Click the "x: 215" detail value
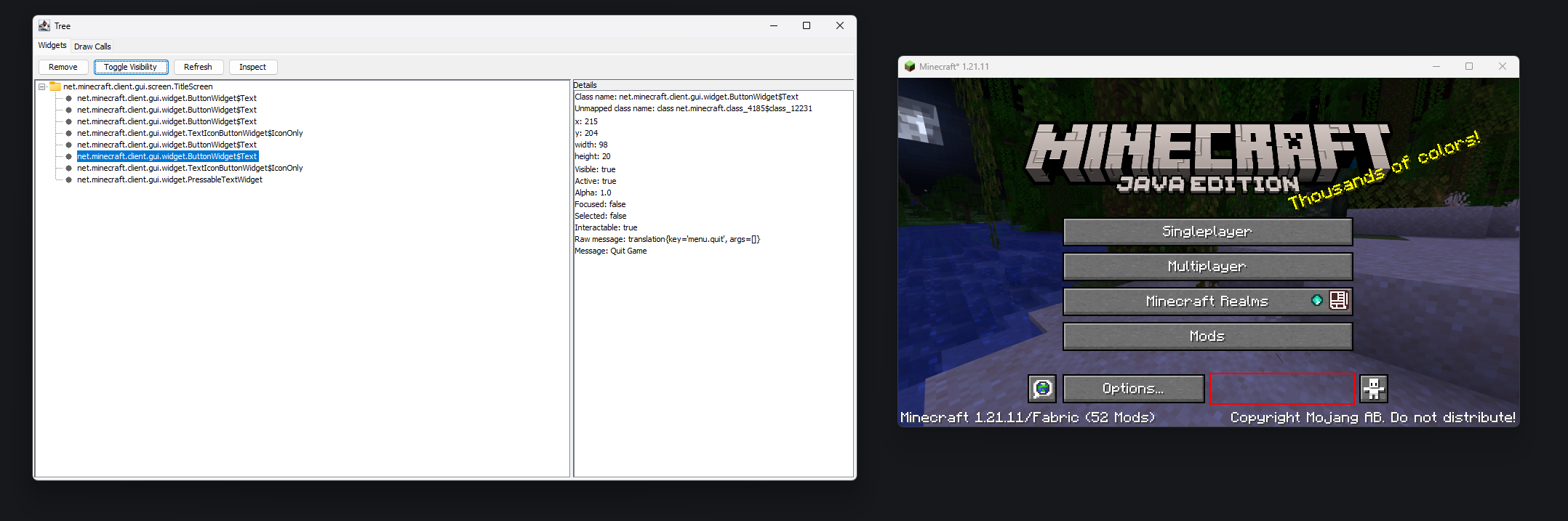 pos(586,121)
